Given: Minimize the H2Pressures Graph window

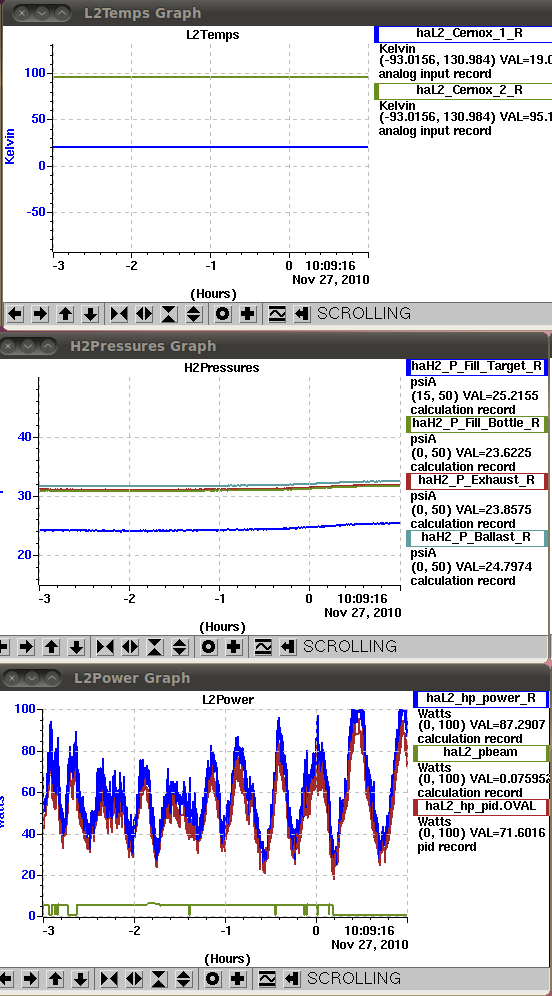Looking at the screenshot, I should click(x=28, y=346).
